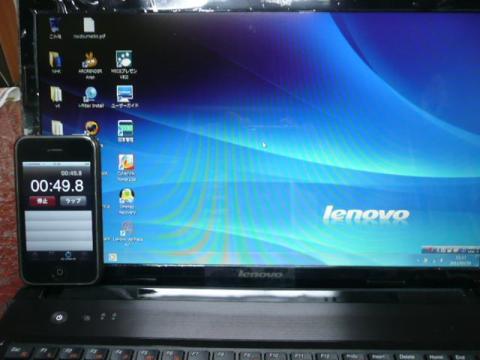Screen dimensions: 480x360
Task: Open the ユーザーガイド monitor shortcut
Action: tap(125, 96)
